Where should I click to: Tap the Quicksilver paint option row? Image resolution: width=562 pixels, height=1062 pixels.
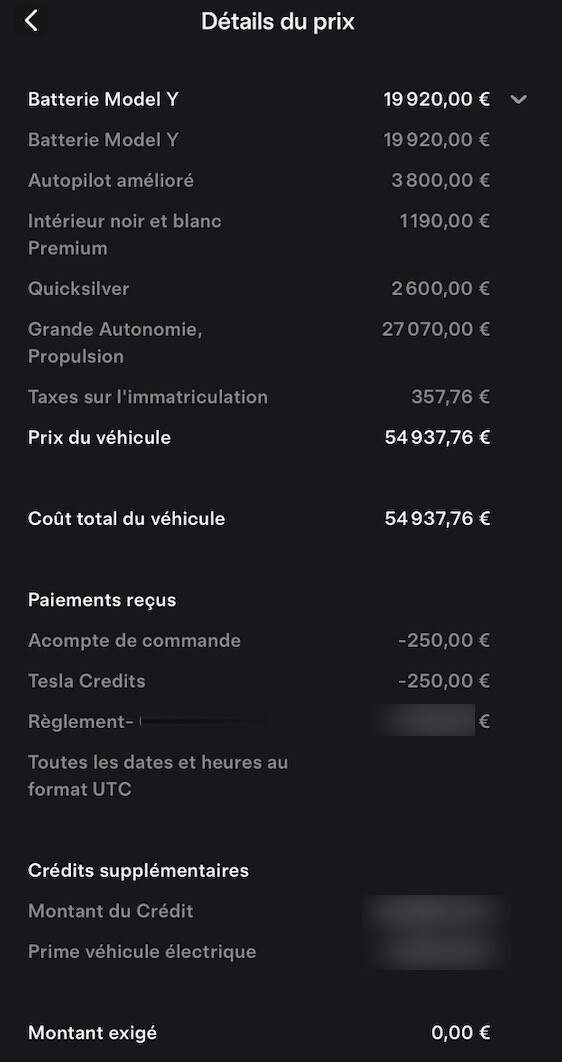pos(259,289)
